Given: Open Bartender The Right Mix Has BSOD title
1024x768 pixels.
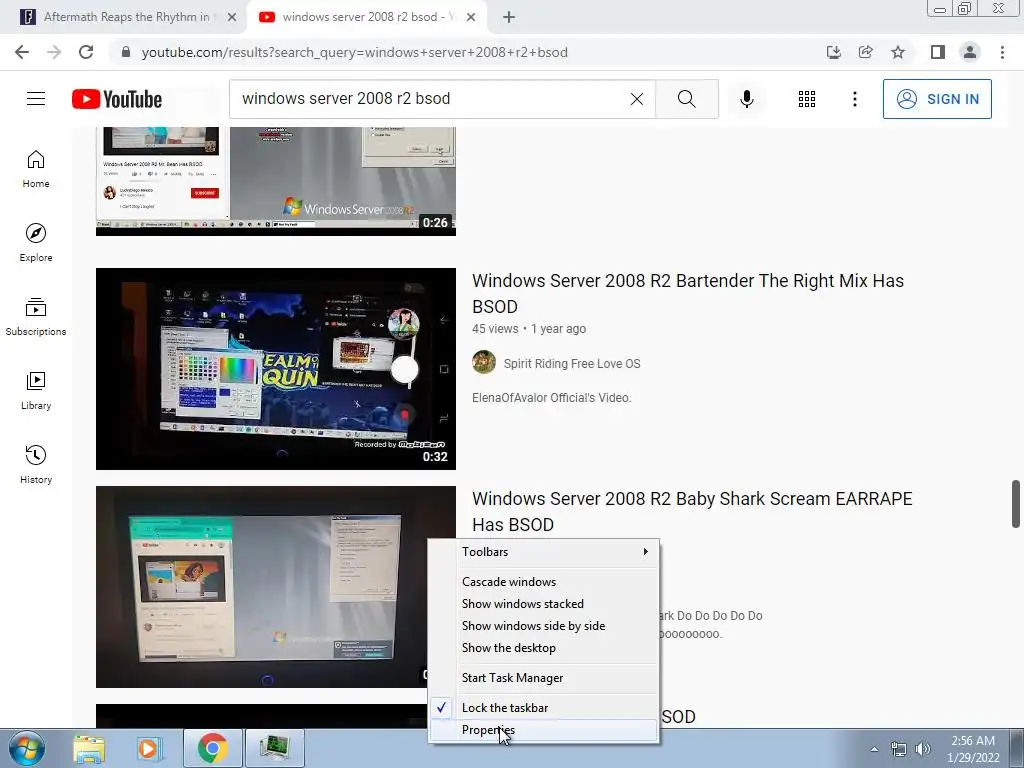Looking at the screenshot, I should click(x=688, y=293).
